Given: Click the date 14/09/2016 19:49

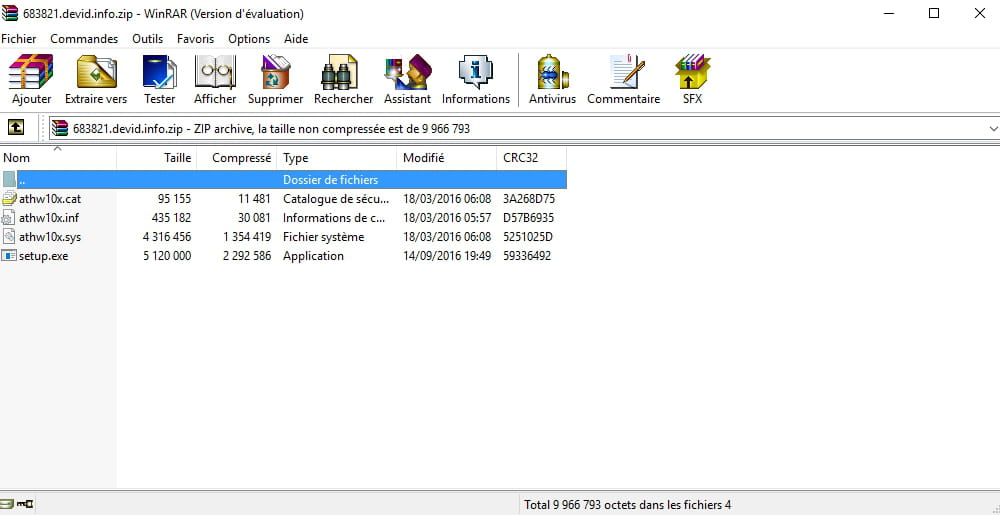Looking at the screenshot, I should [x=447, y=256].
